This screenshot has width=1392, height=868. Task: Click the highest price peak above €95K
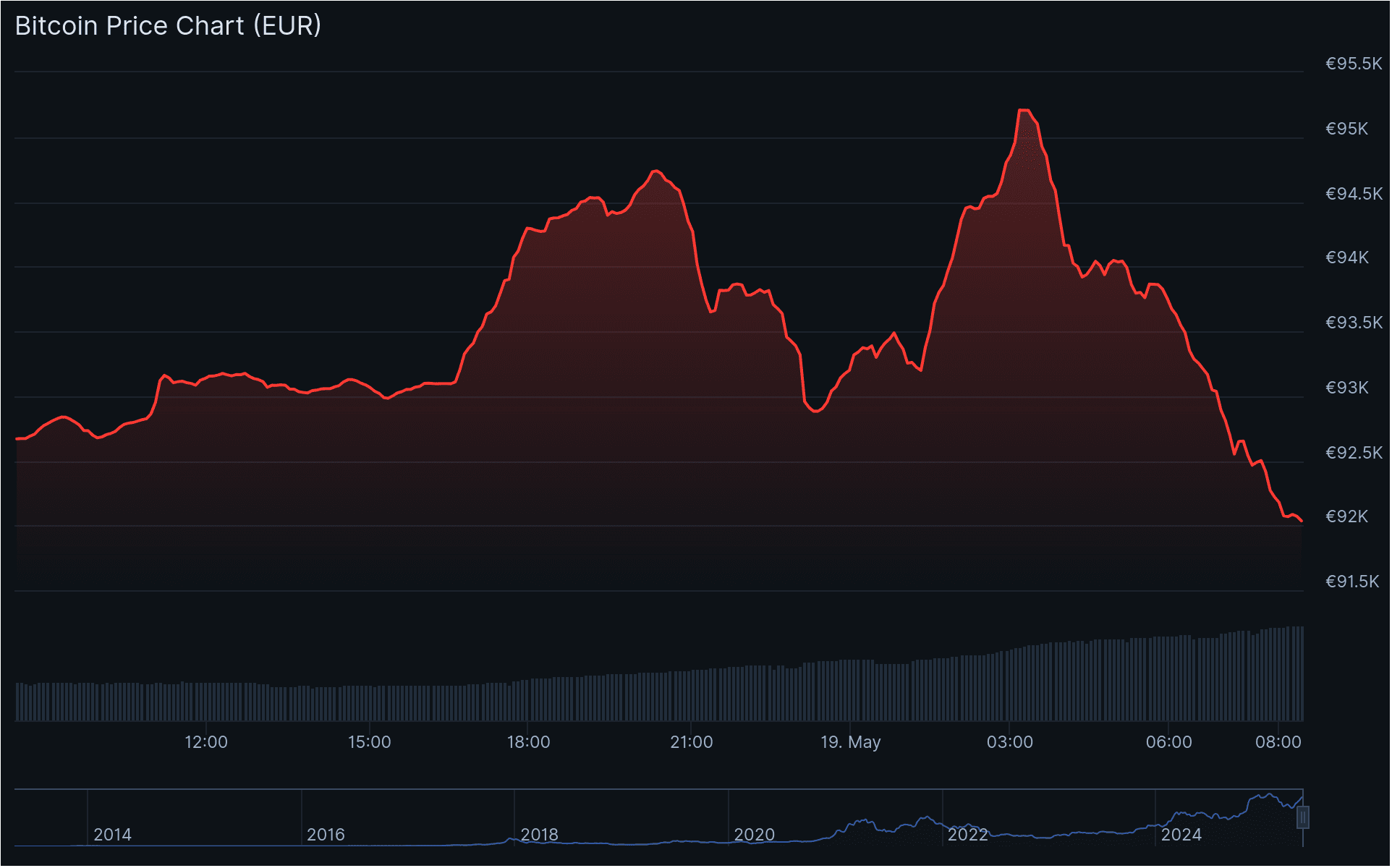tap(1024, 111)
